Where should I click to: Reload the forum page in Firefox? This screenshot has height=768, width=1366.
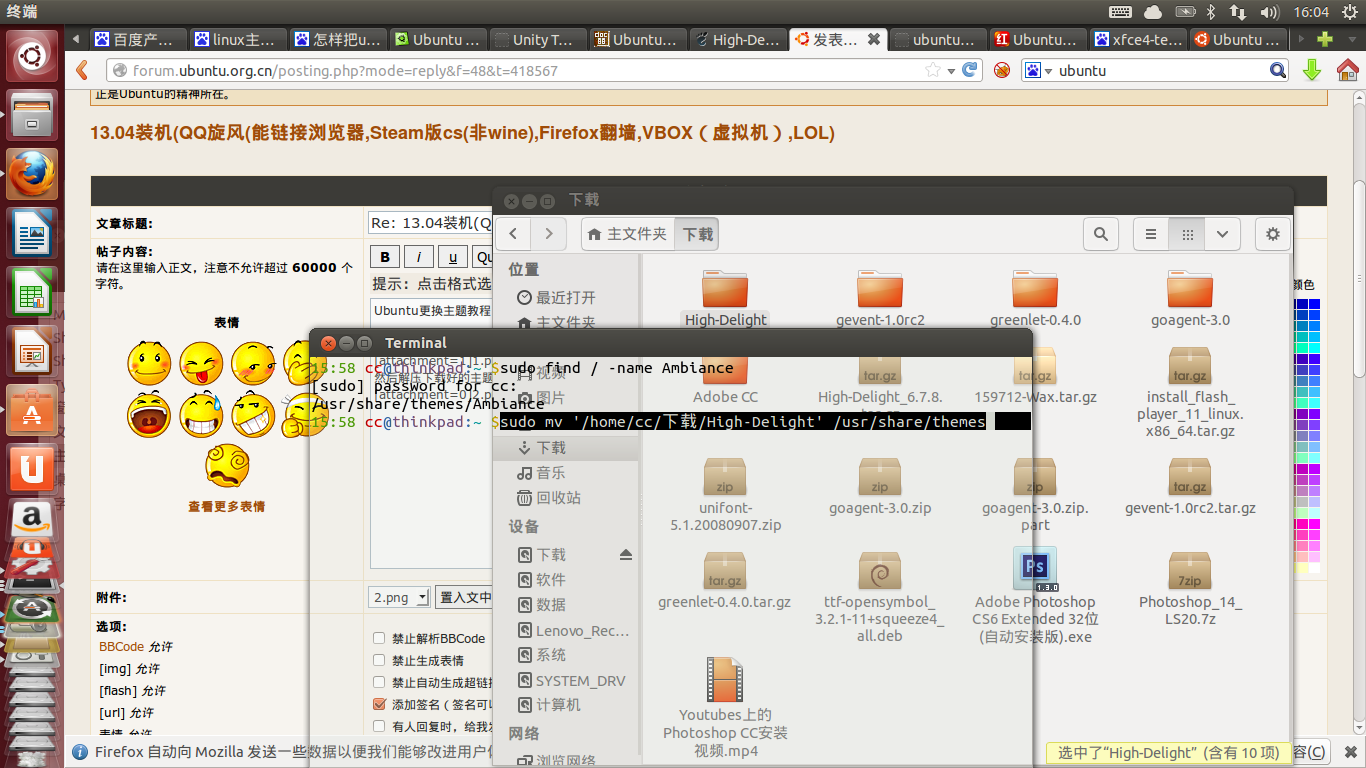coord(969,70)
